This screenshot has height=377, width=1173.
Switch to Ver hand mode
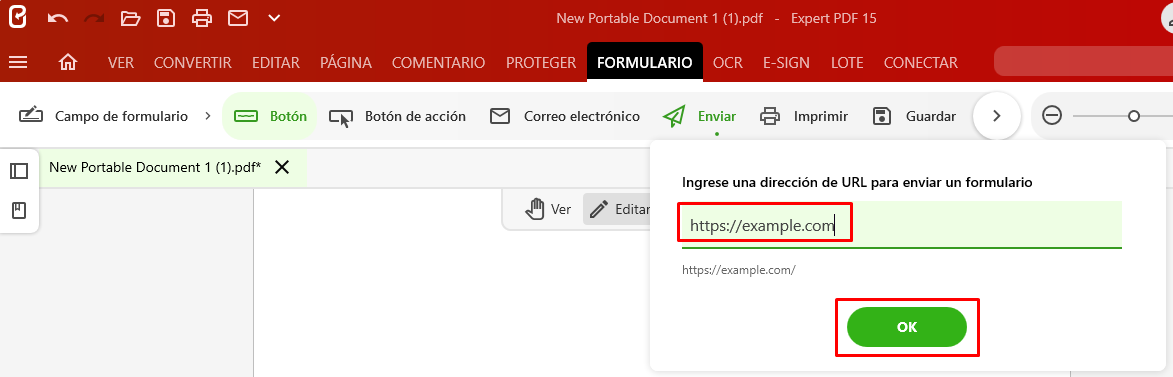point(548,209)
